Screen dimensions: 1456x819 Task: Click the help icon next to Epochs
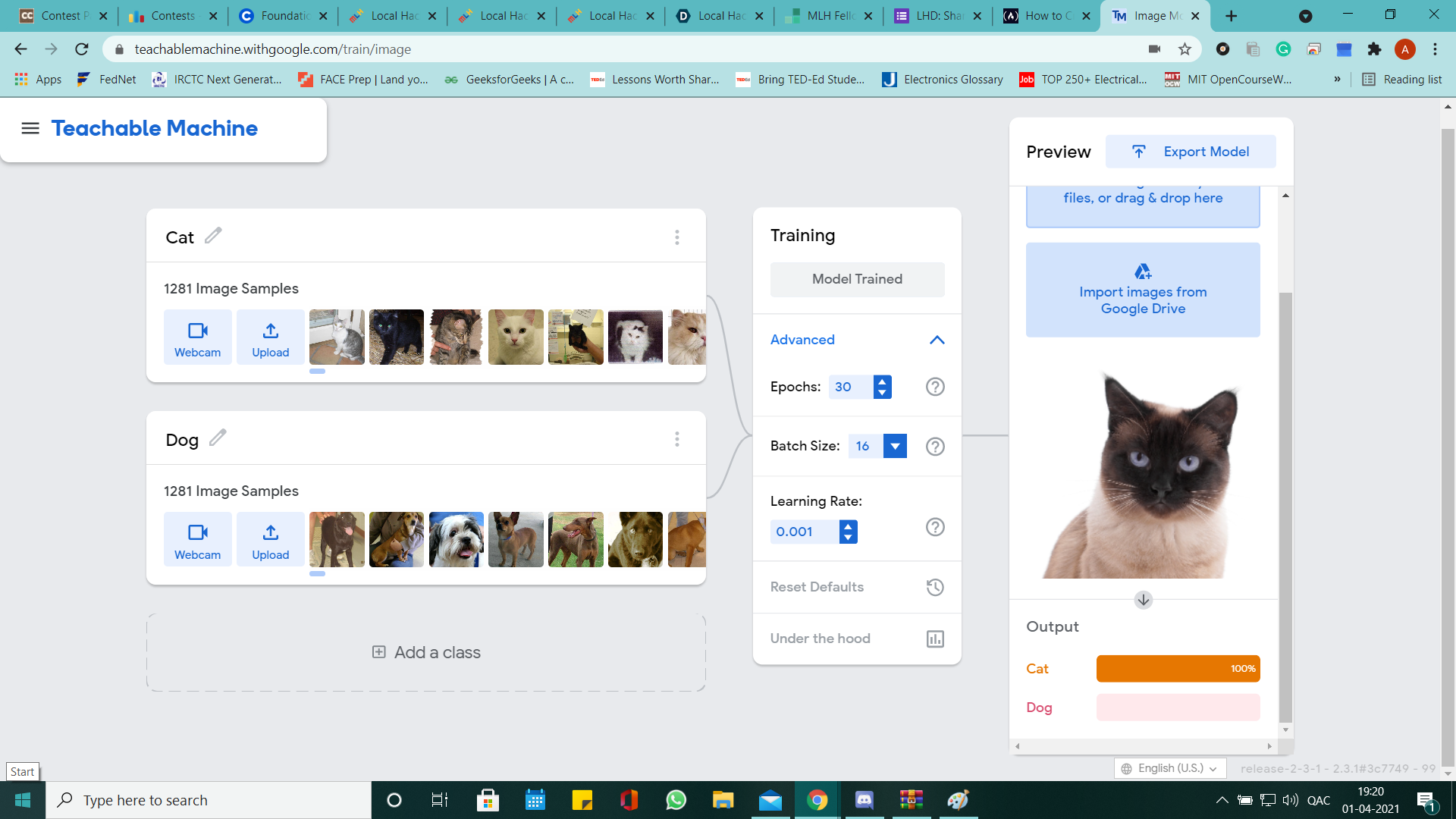[935, 387]
